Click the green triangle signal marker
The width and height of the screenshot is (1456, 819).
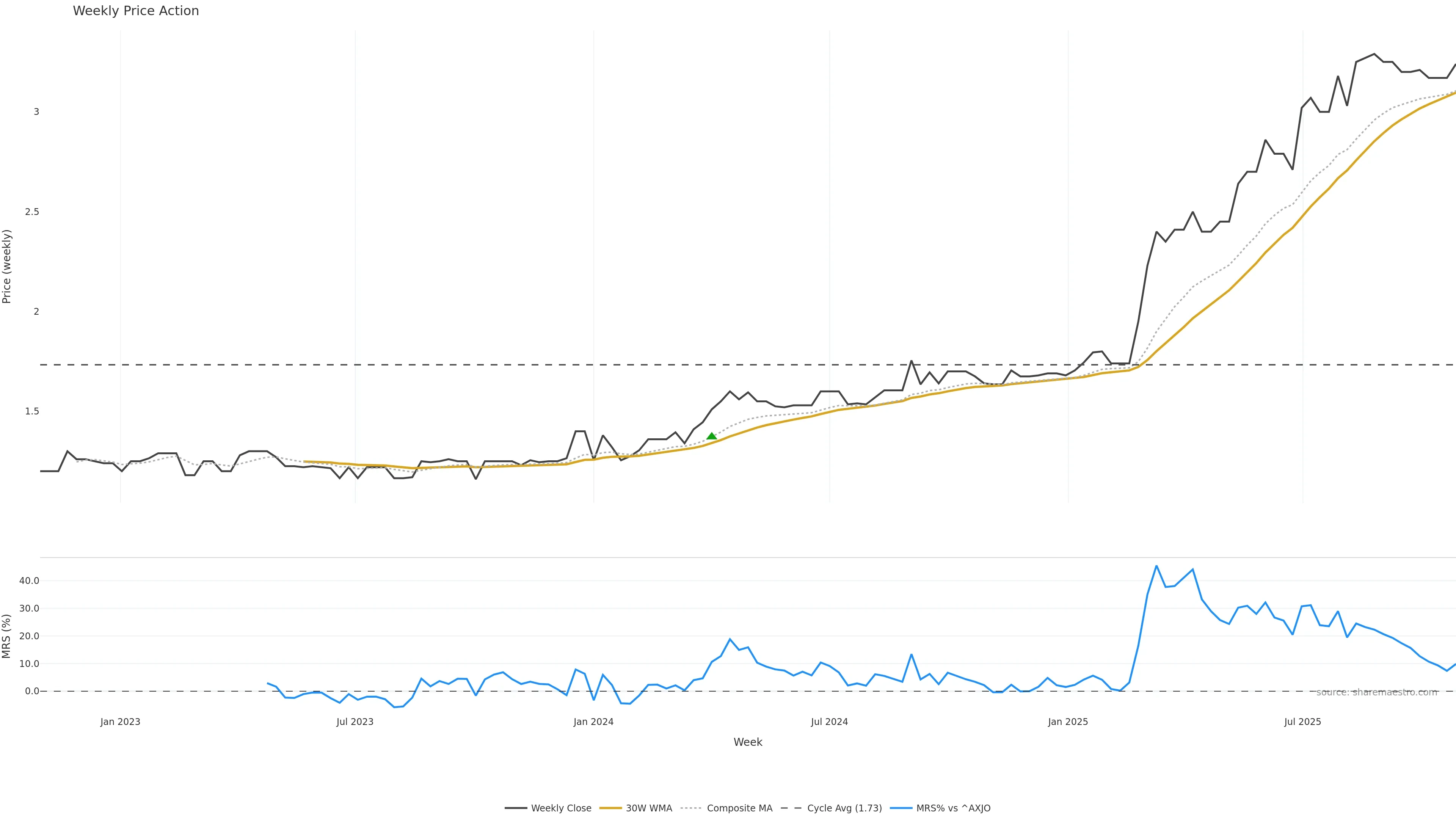click(x=712, y=436)
